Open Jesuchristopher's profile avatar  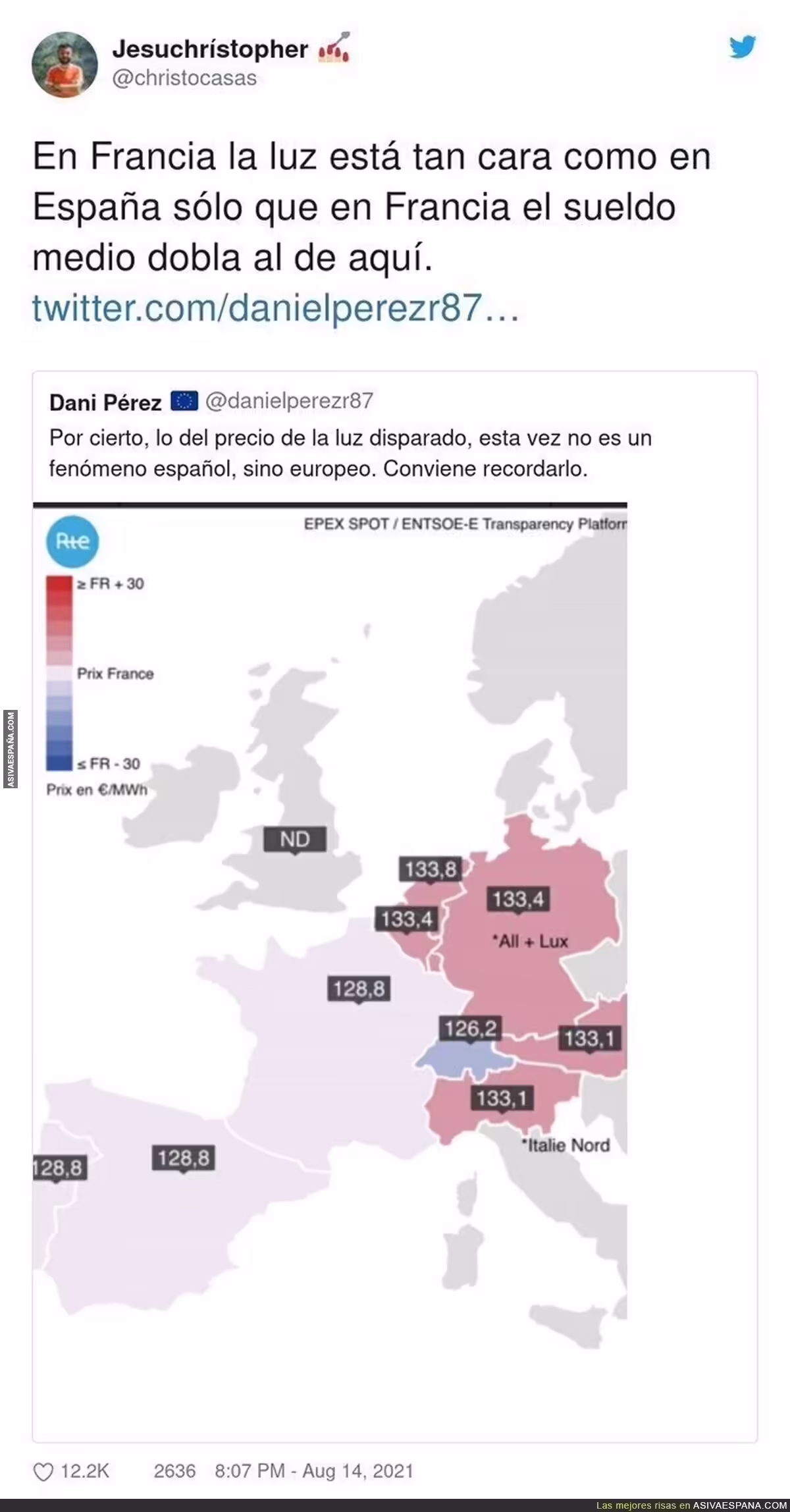tap(65, 65)
